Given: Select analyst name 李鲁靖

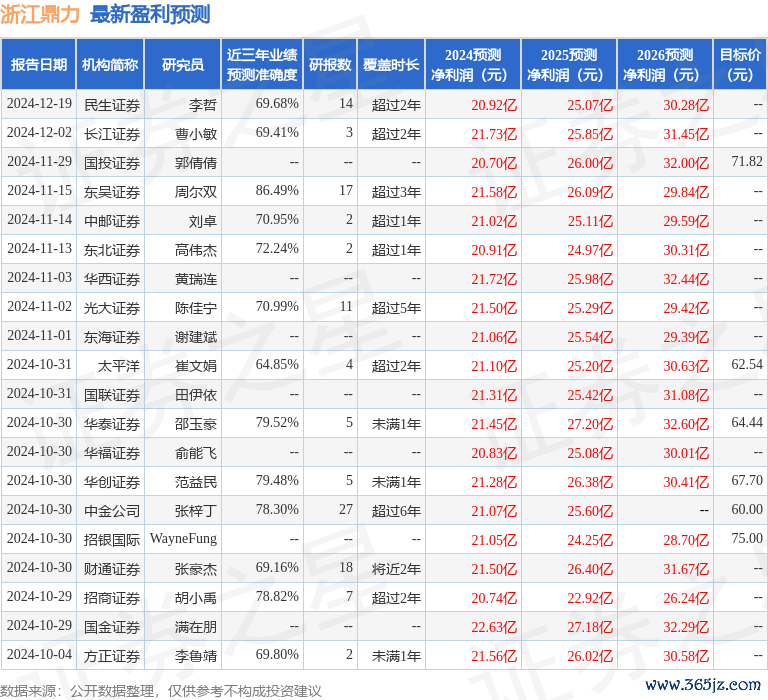Looking at the screenshot, I should coord(196,656).
